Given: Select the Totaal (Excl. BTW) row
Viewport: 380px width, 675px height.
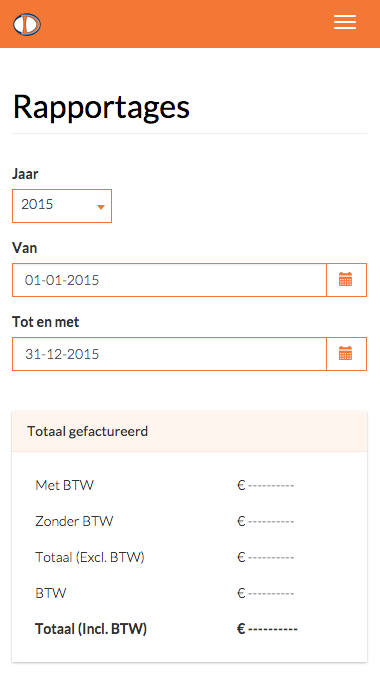Looking at the screenshot, I should click(x=189, y=557).
